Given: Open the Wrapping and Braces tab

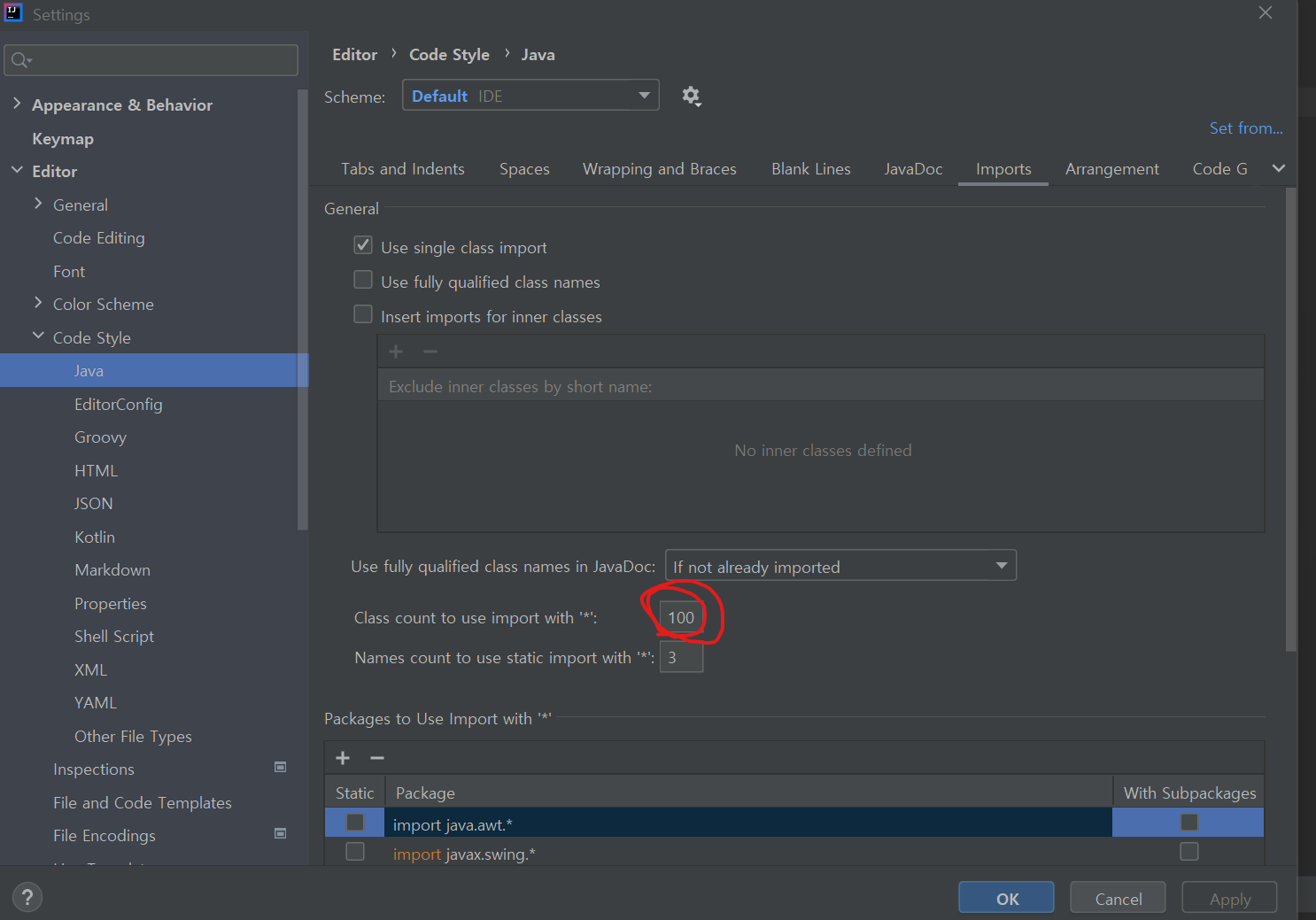Looking at the screenshot, I should 660,169.
